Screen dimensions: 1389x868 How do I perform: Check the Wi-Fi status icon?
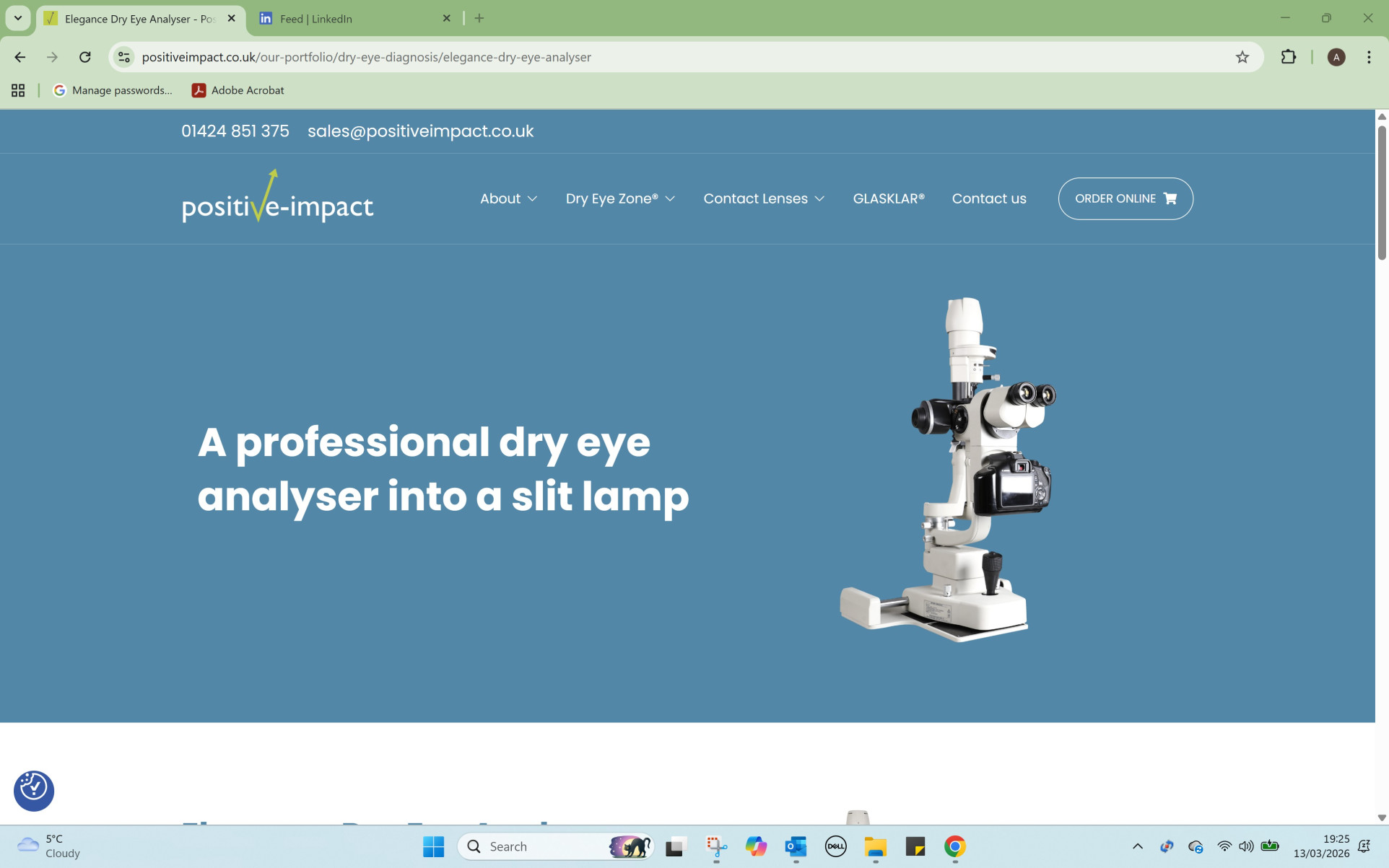pyautogui.click(x=1223, y=846)
